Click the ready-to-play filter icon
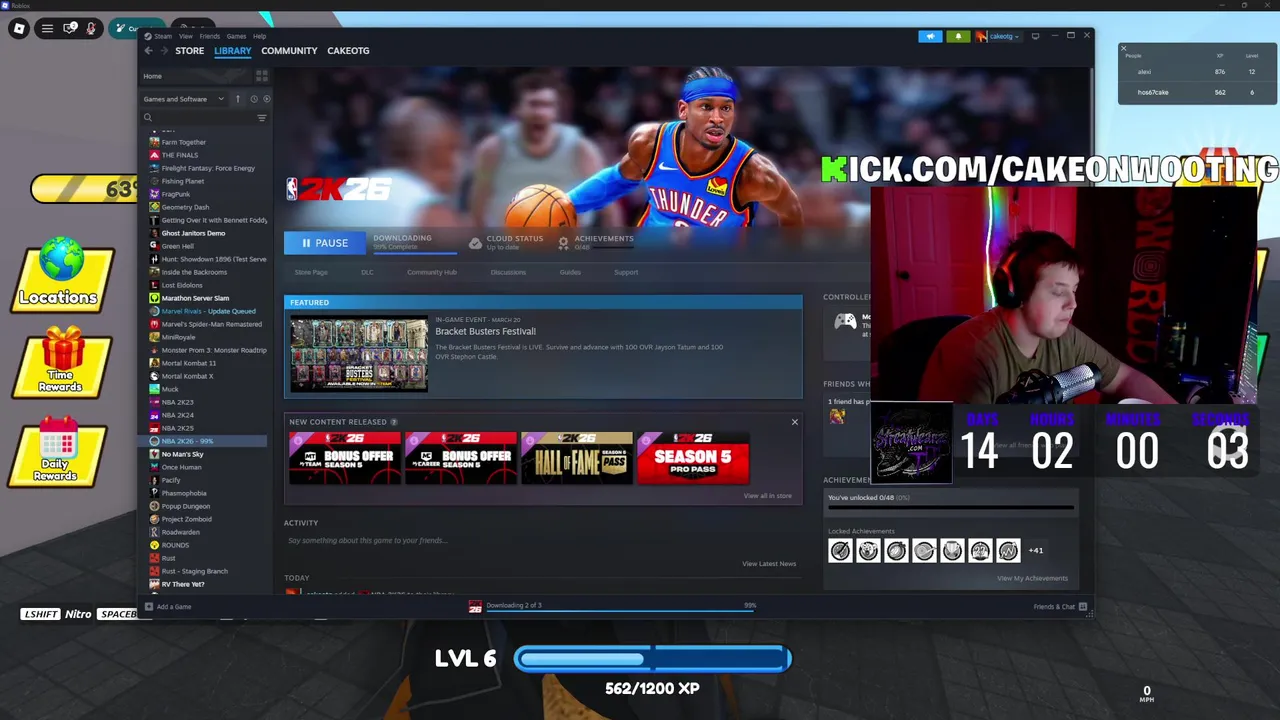1280x720 pixels. point(266,99)
